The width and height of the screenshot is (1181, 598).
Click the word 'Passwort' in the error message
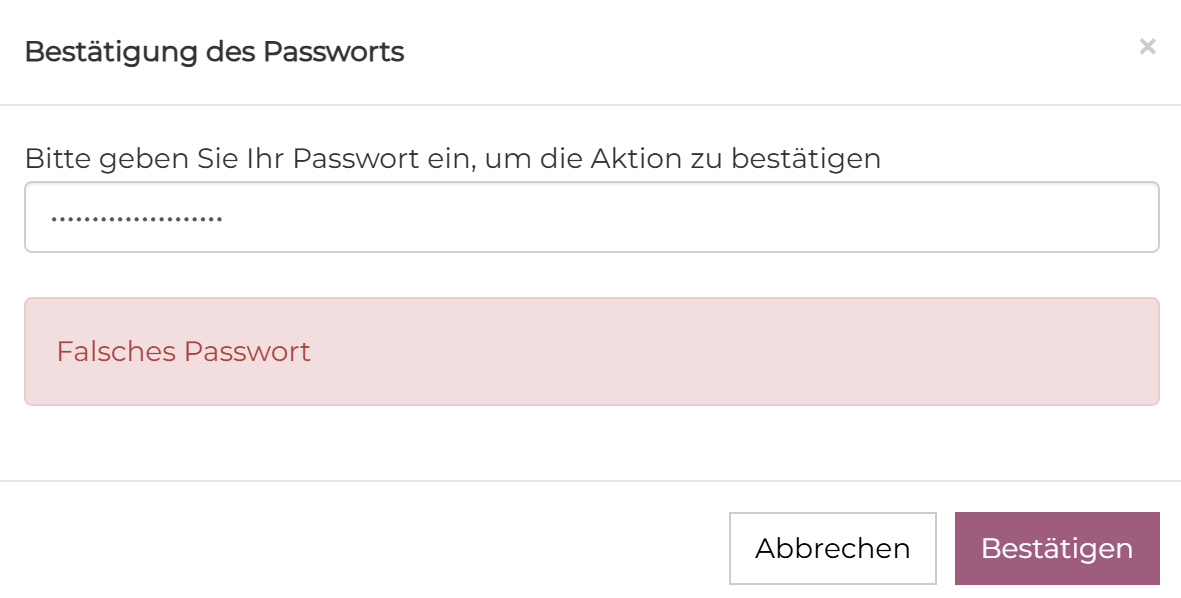point(248,351)
